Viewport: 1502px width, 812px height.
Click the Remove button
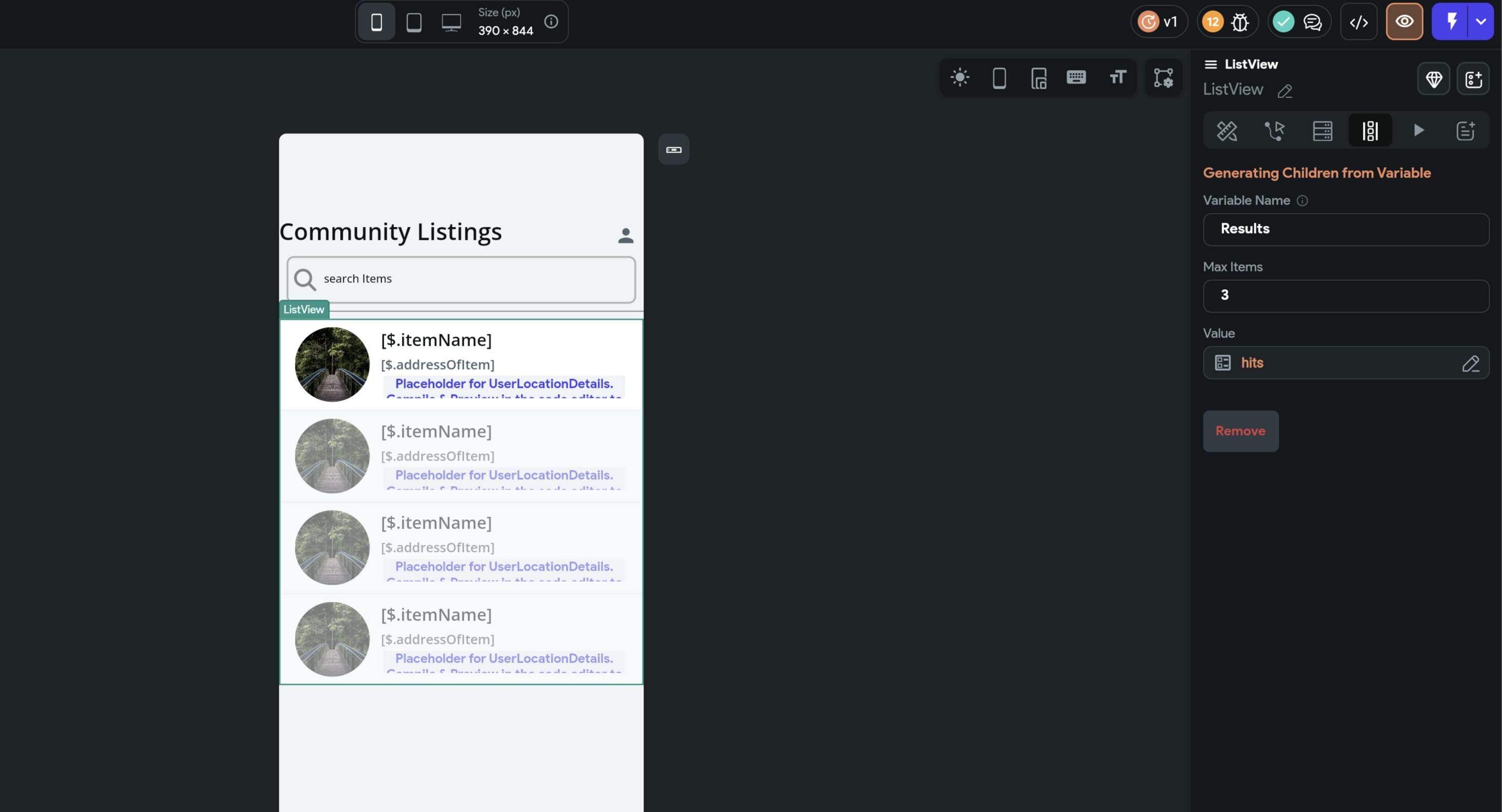[1240, 431]
